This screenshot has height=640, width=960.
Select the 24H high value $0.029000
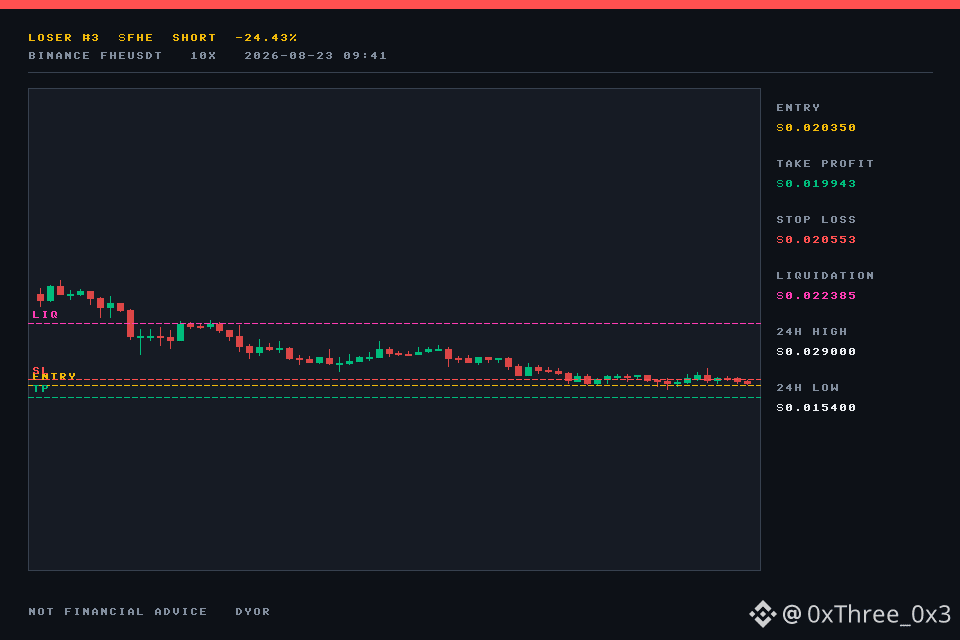point(816,352)
